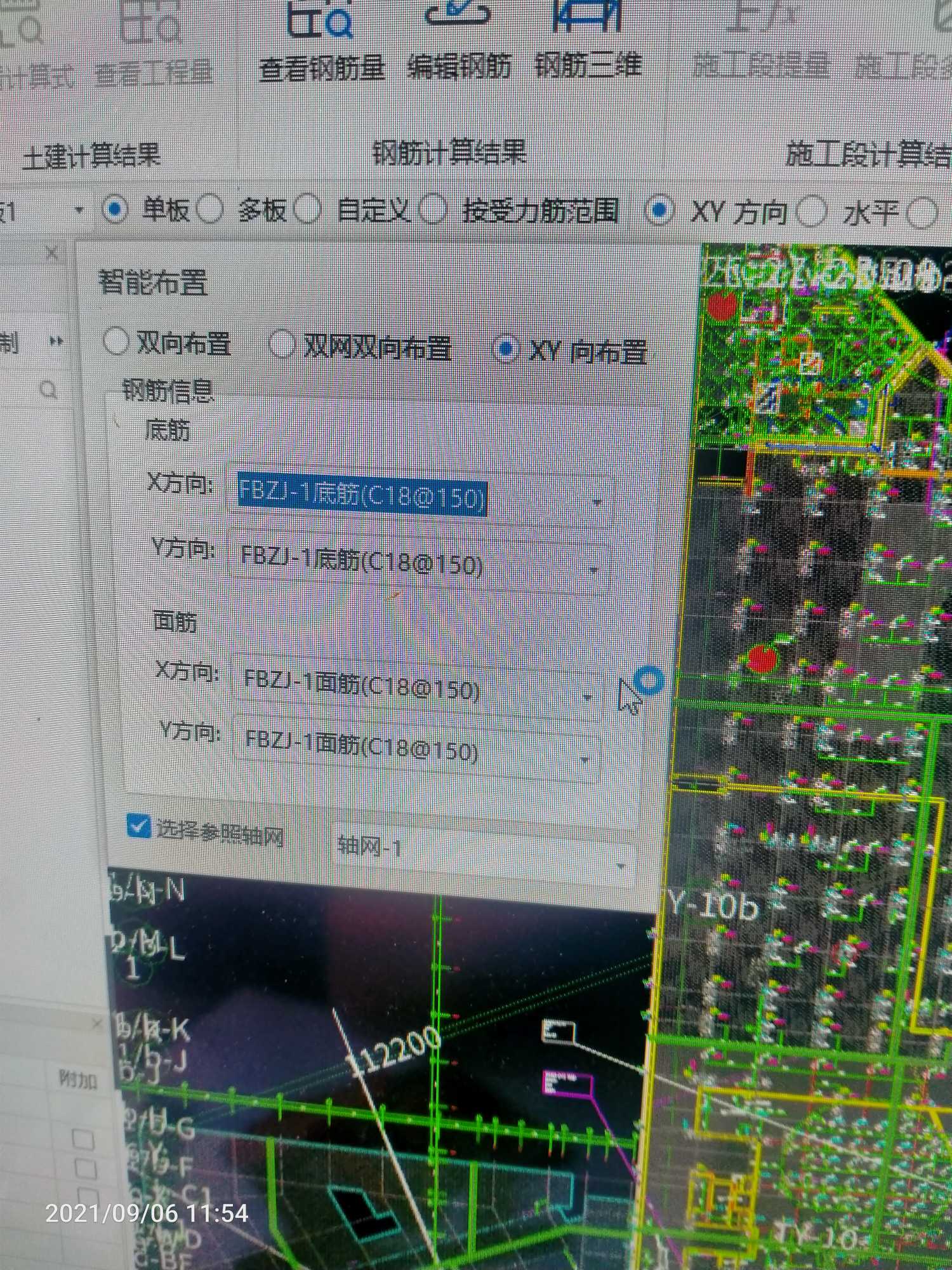
Task: Select the 水平 radio option
Action: (x=811, y=211)
